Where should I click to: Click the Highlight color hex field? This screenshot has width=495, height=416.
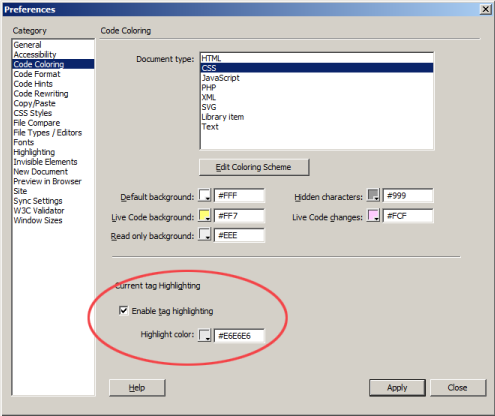[239, 335]
